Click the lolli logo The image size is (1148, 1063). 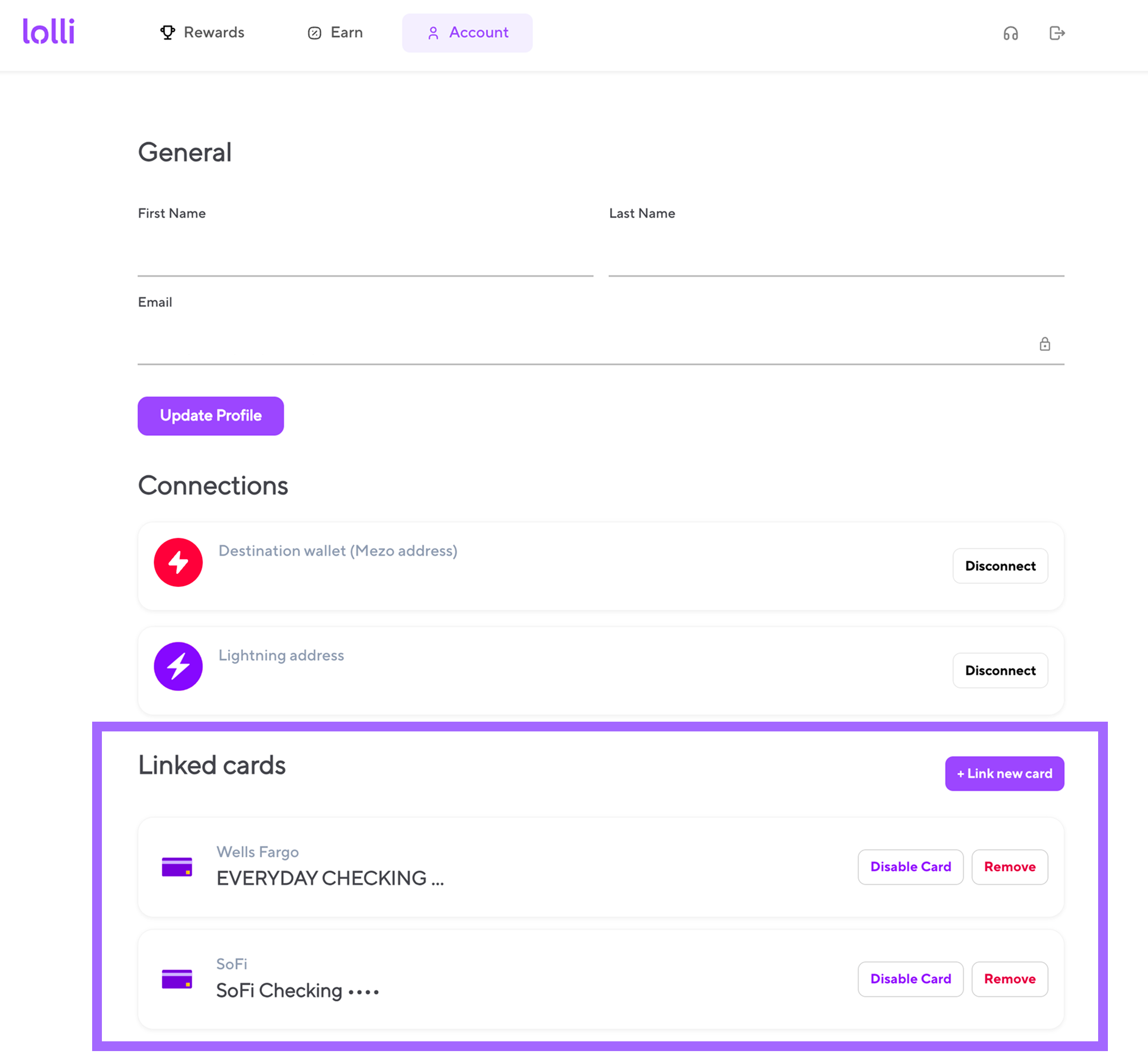tap(49, 31)
